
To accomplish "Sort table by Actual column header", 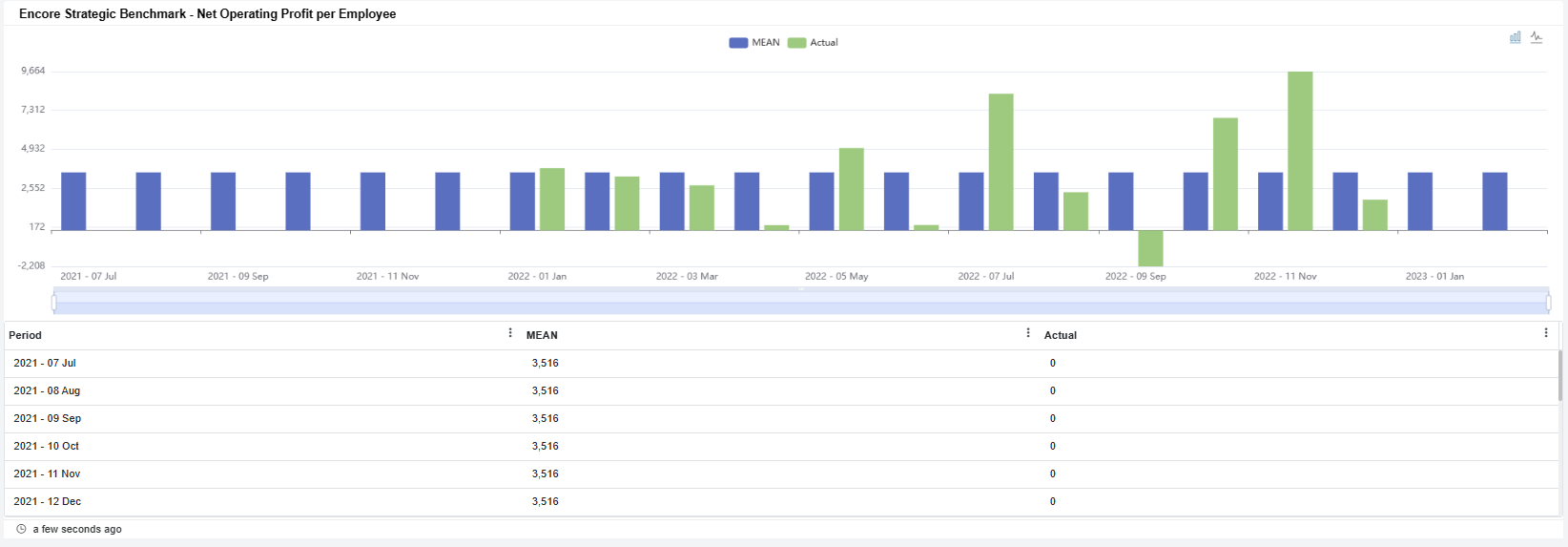I will click(1060, 335).
